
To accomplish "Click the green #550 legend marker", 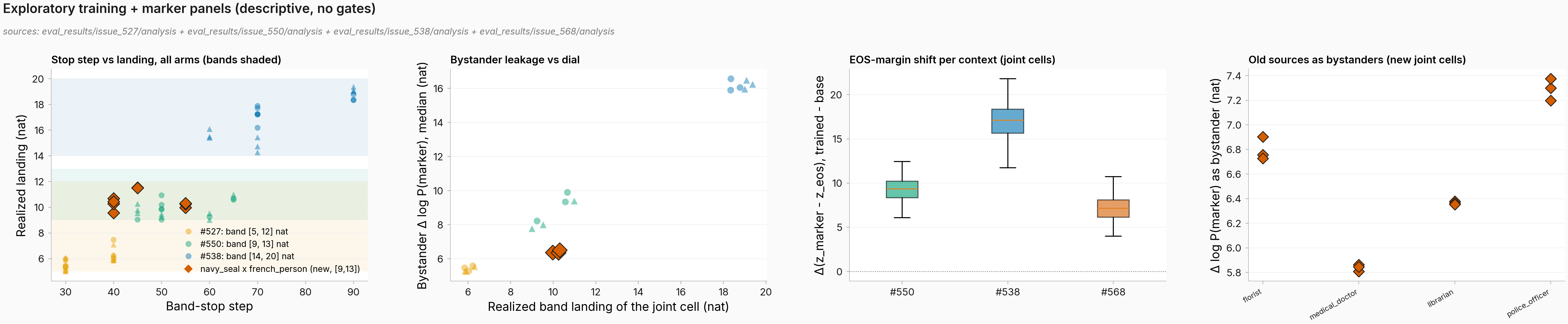I will tap(189, 244).
